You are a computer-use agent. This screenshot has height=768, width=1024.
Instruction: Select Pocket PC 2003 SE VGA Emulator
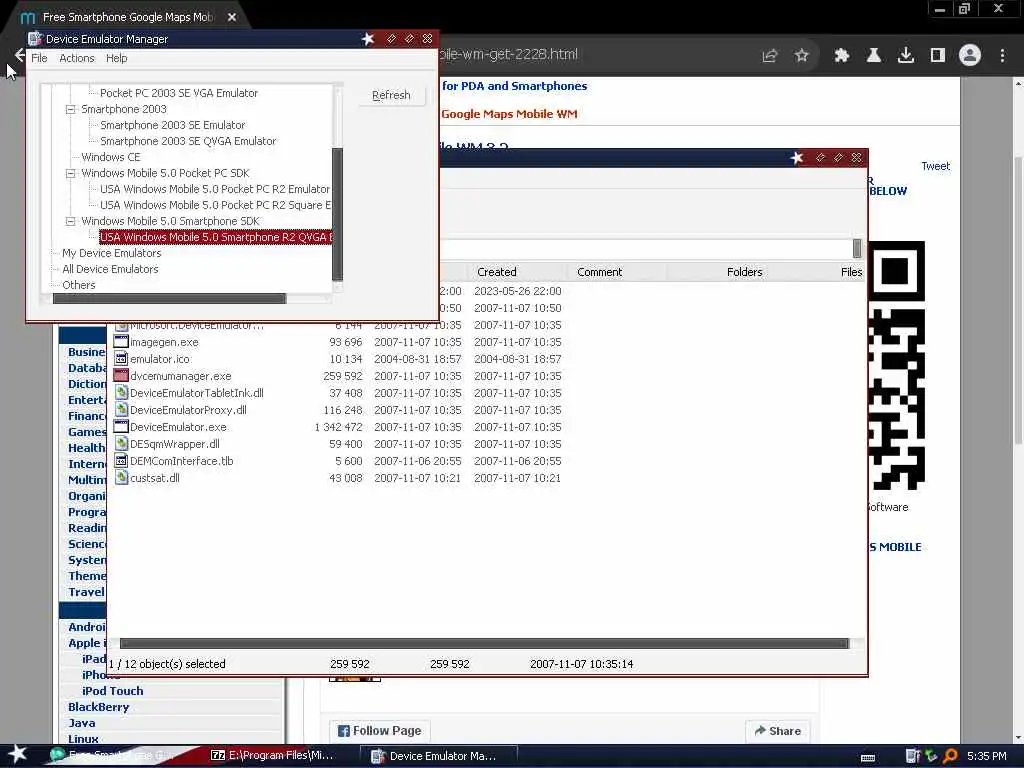pyautogui.click(x=179, y=93)
